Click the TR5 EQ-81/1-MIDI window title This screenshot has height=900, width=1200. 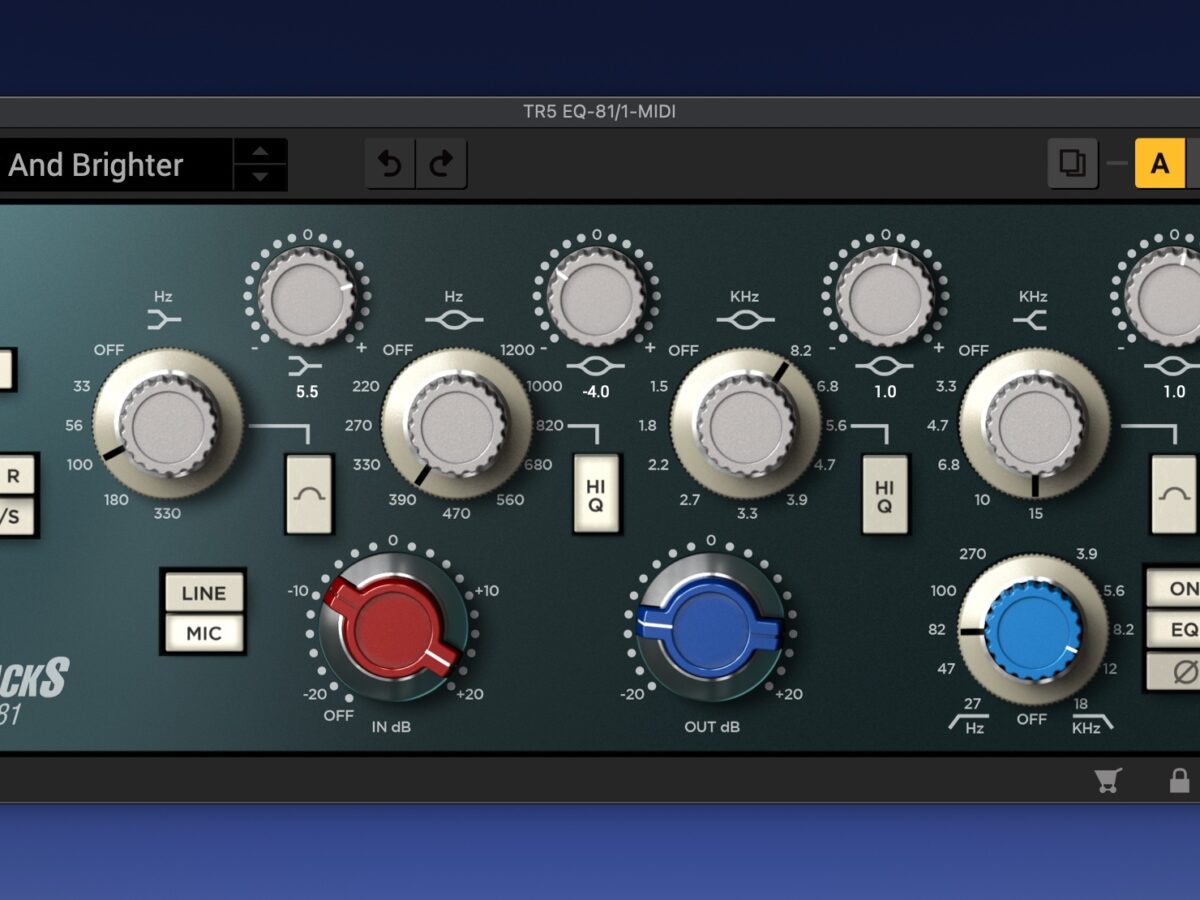pyautogui.click(x=600, y=111)
